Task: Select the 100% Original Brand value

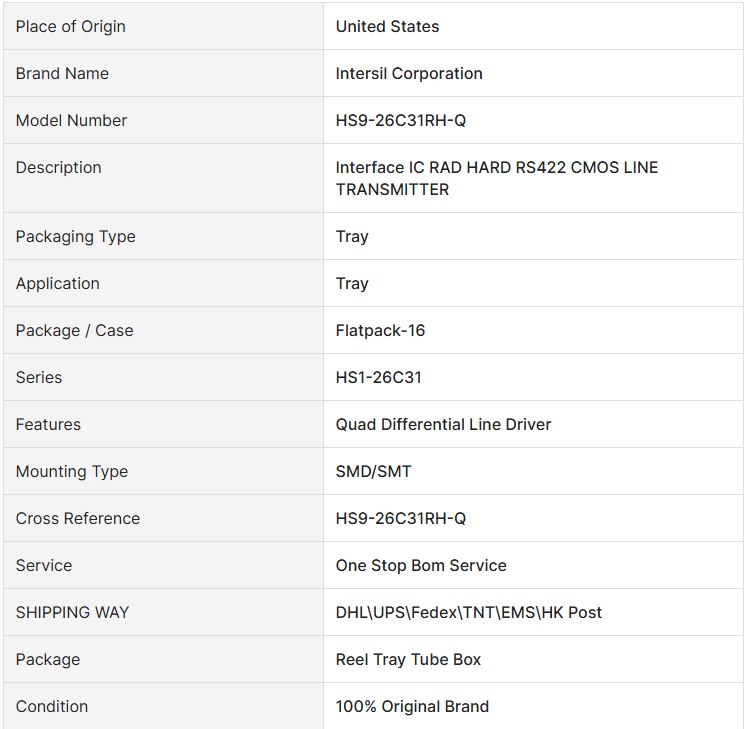Action: (x=412, y=707)
